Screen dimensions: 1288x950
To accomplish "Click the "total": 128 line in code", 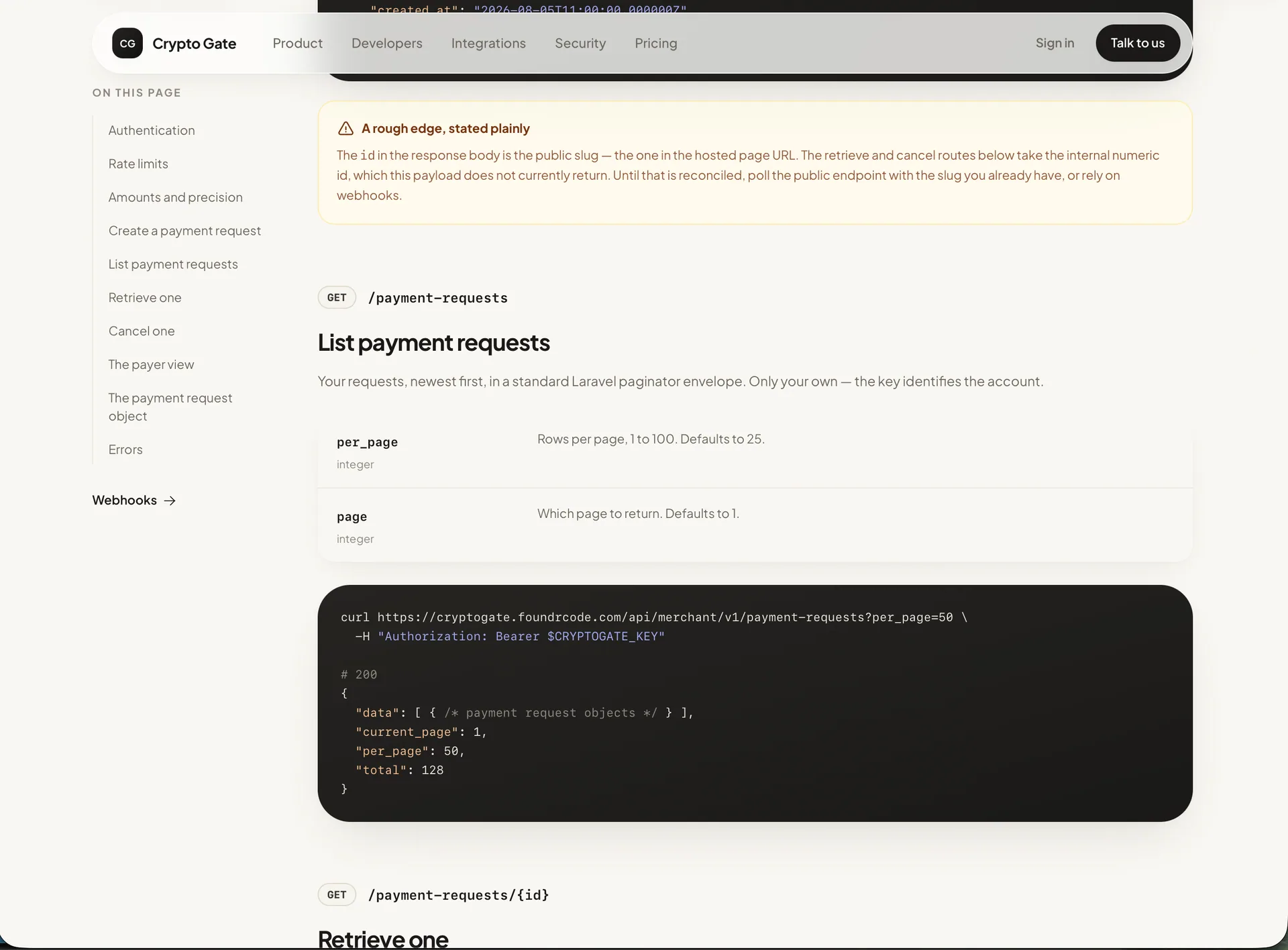I will pyautogui.click(x=399, y=770).
